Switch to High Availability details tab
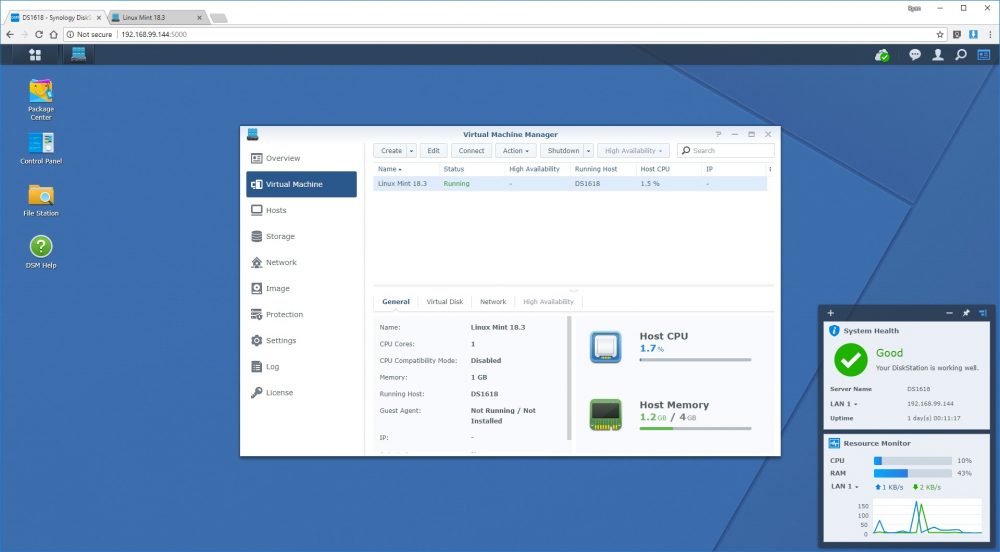The image size is (1000, 552). click(548, 301)
